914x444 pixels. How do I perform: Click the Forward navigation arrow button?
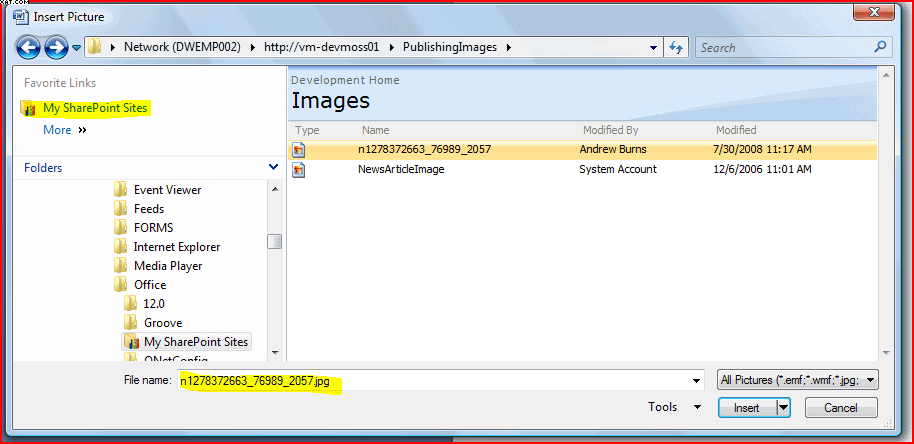pos(56,47)
